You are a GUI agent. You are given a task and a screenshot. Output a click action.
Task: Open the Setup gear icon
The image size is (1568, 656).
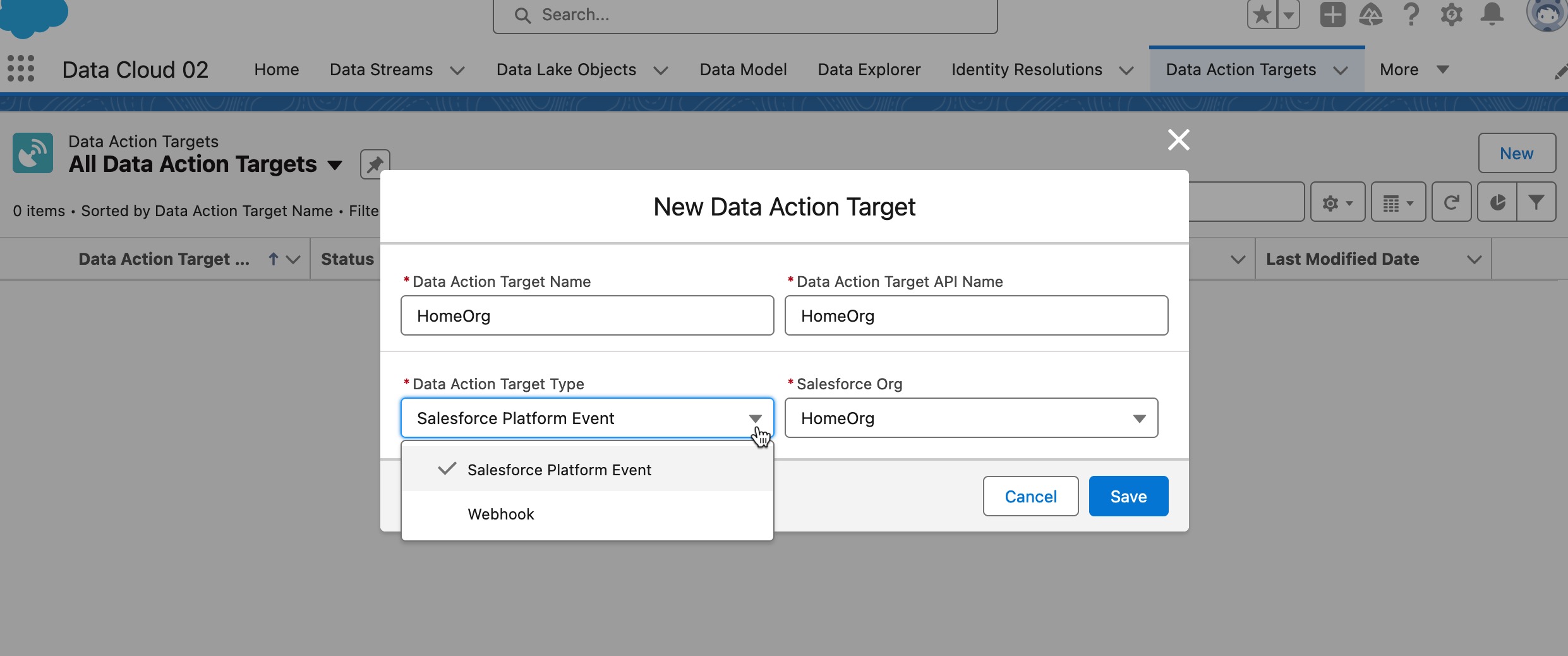pos(1451,15)
